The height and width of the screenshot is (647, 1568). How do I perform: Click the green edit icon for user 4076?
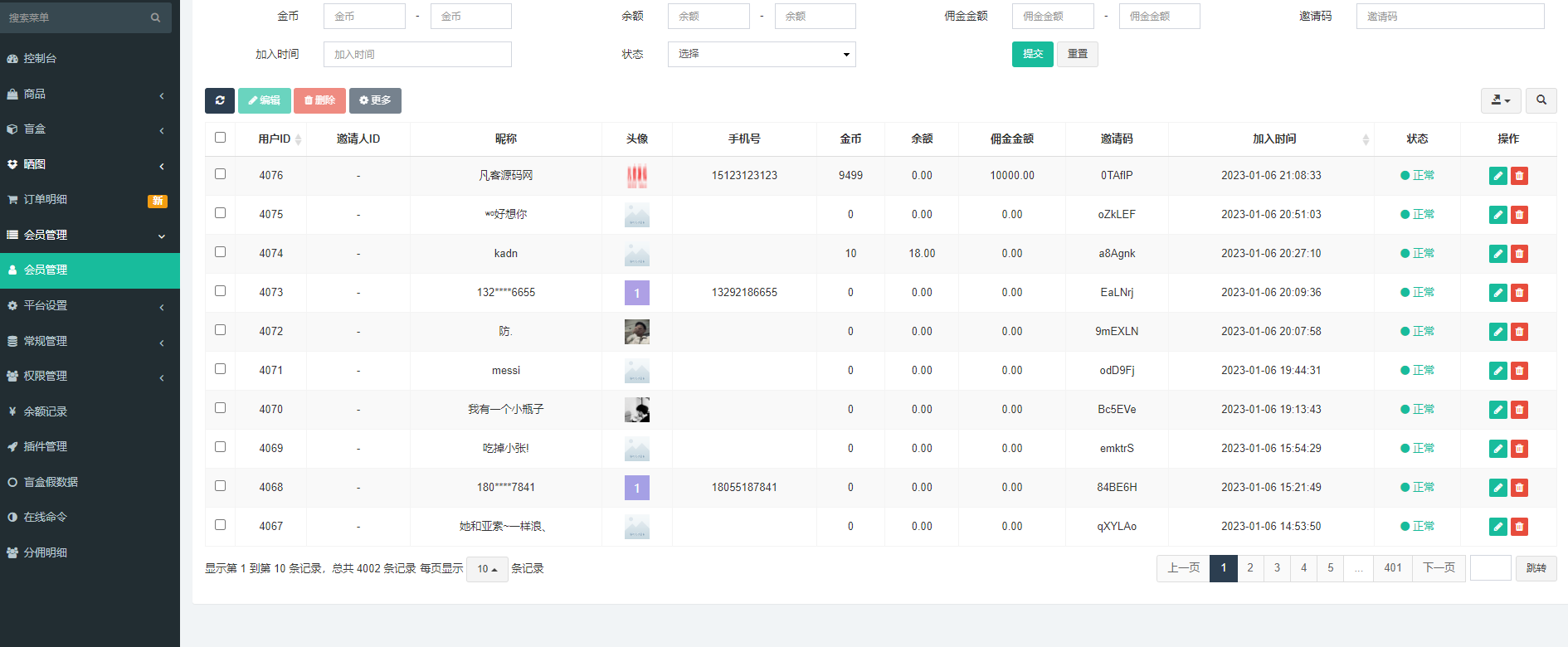point(1497,176)
